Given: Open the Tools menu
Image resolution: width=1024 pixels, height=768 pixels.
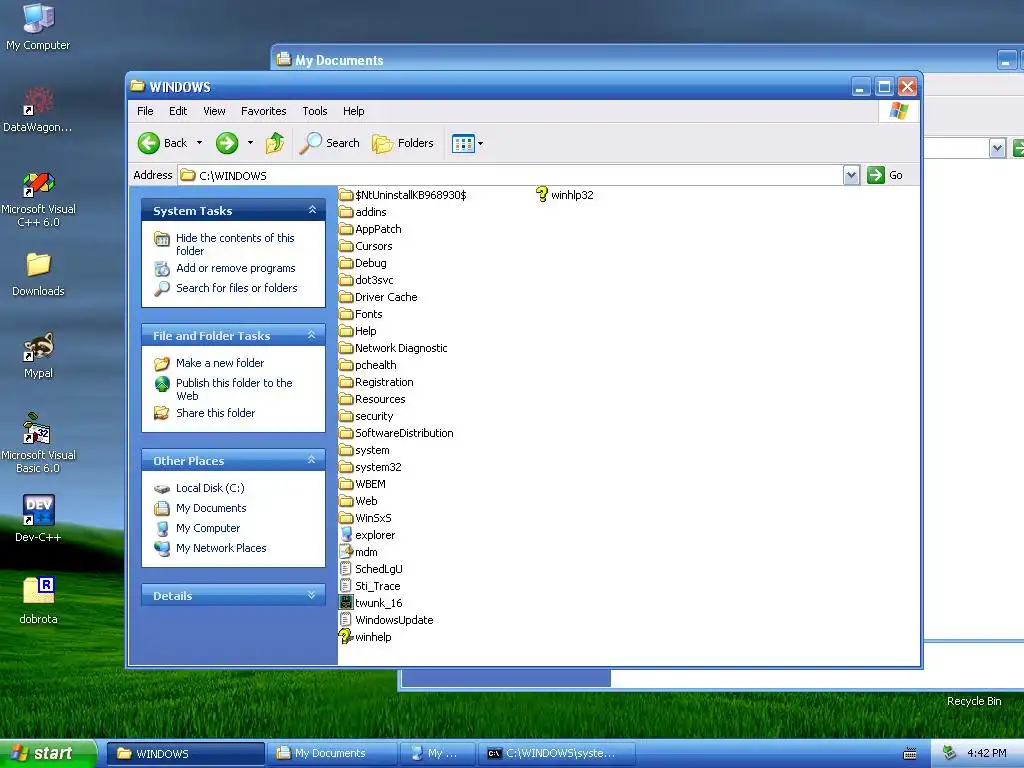Looking at the screenshot, I should (x=315, y=111).
